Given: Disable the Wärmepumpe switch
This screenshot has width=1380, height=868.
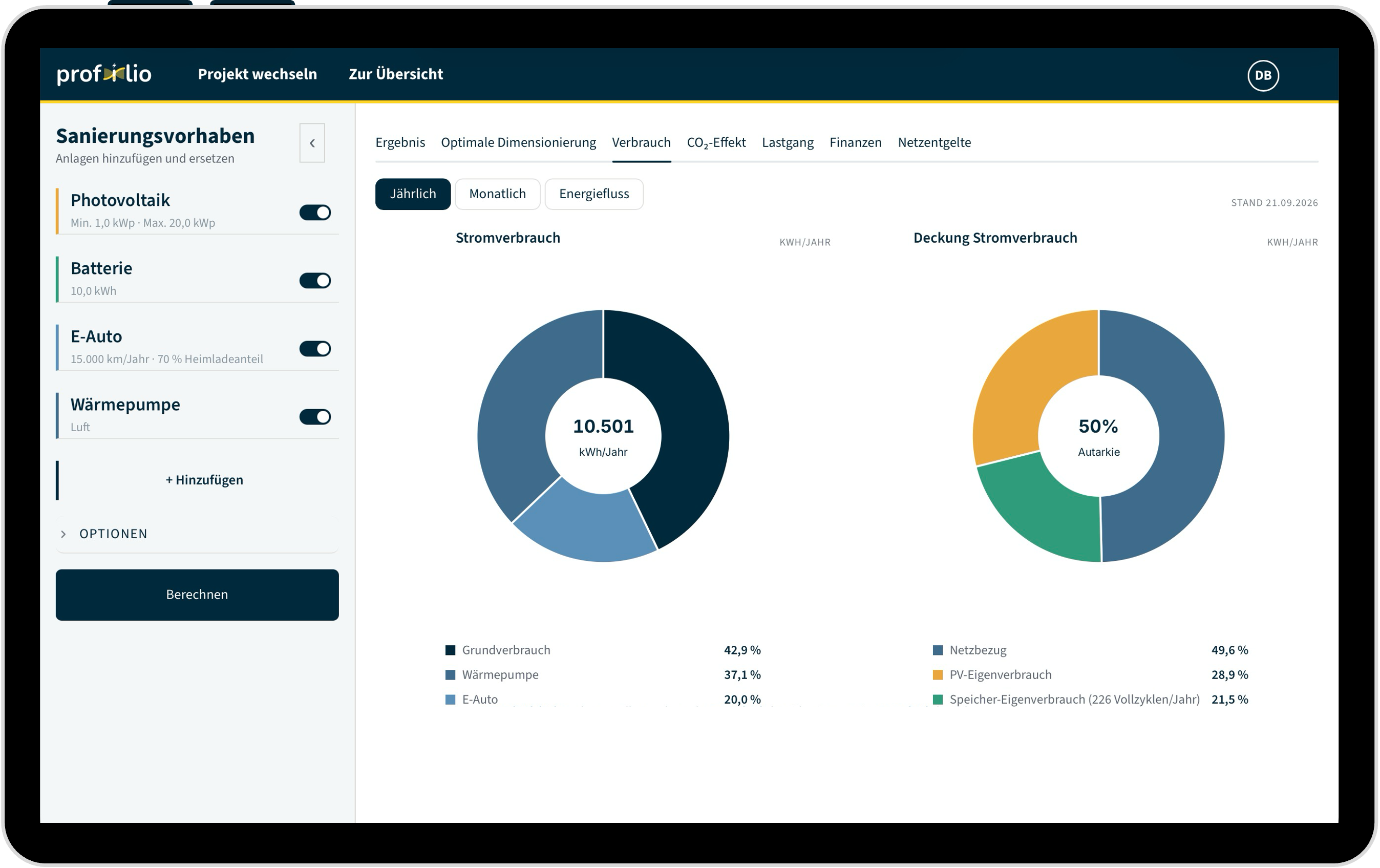Looking at the screenshot, I should coord(315,417).
